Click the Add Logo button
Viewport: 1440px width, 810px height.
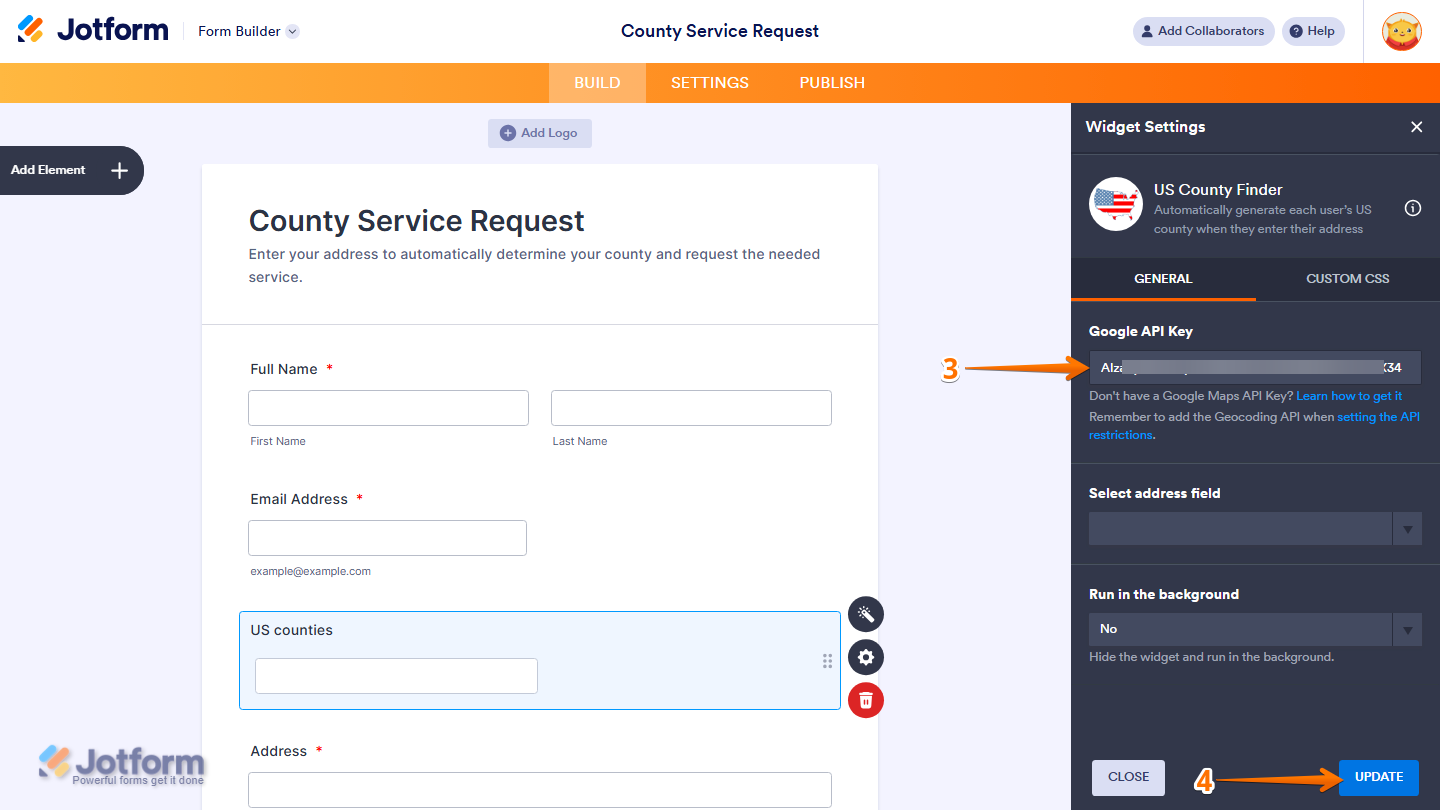[540, 133]
